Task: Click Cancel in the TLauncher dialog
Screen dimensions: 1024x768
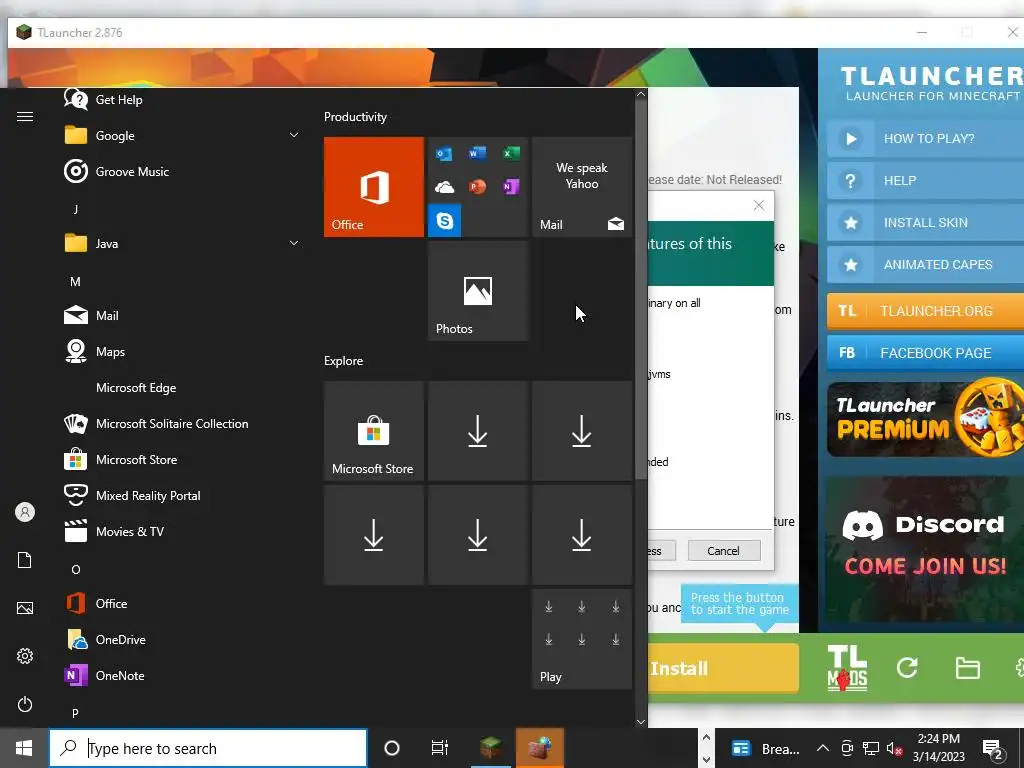Action: point(724,551)
